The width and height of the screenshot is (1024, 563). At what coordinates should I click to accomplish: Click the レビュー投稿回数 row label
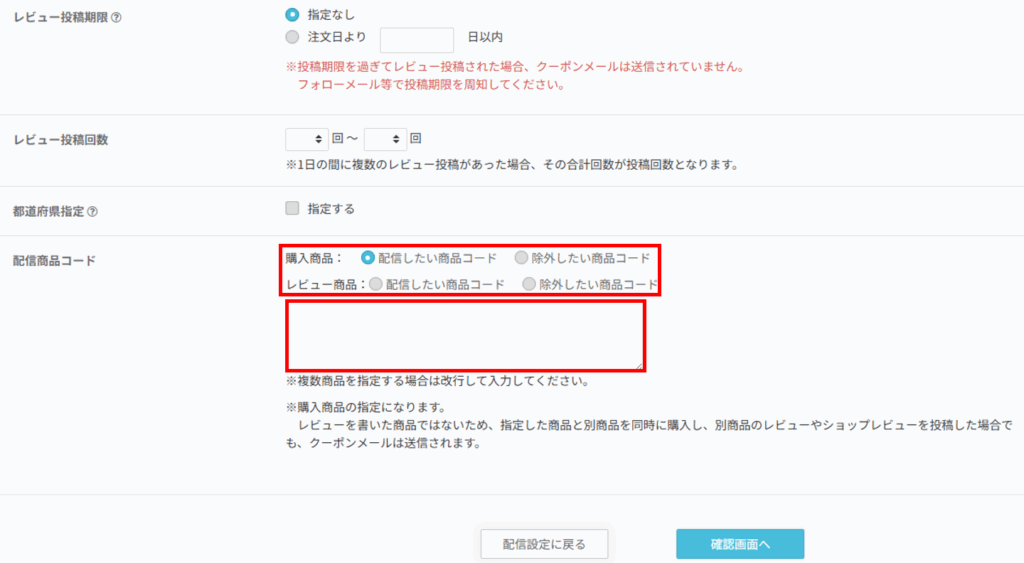(x=61, y=140)
